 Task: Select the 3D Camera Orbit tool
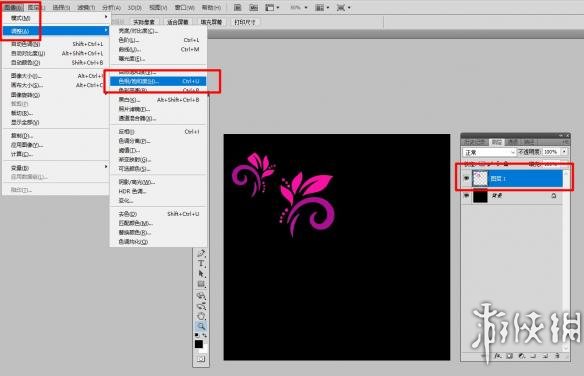tap(201, 306)
